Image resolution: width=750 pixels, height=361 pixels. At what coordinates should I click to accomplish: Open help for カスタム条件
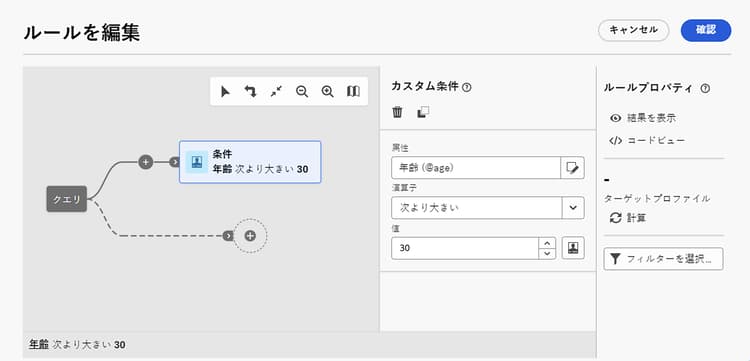(467, 88)
